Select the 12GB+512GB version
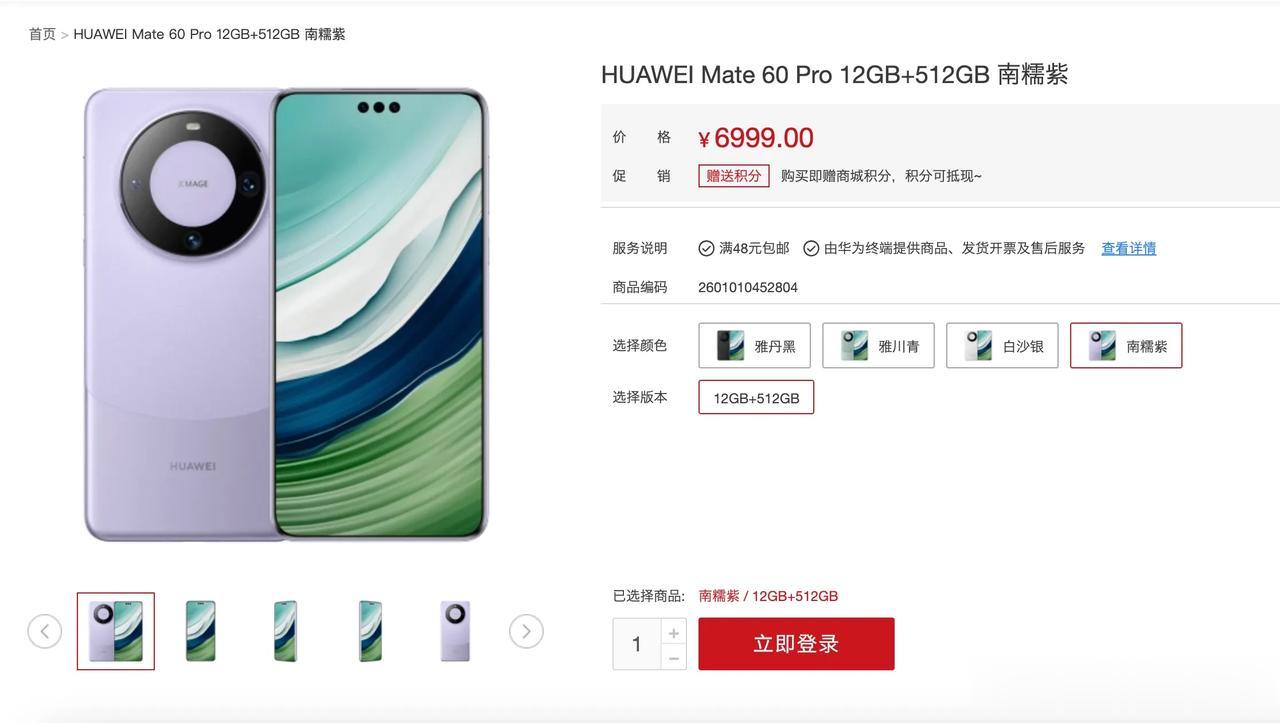This screenshot has width=1280, height=723. coord(756,397)
